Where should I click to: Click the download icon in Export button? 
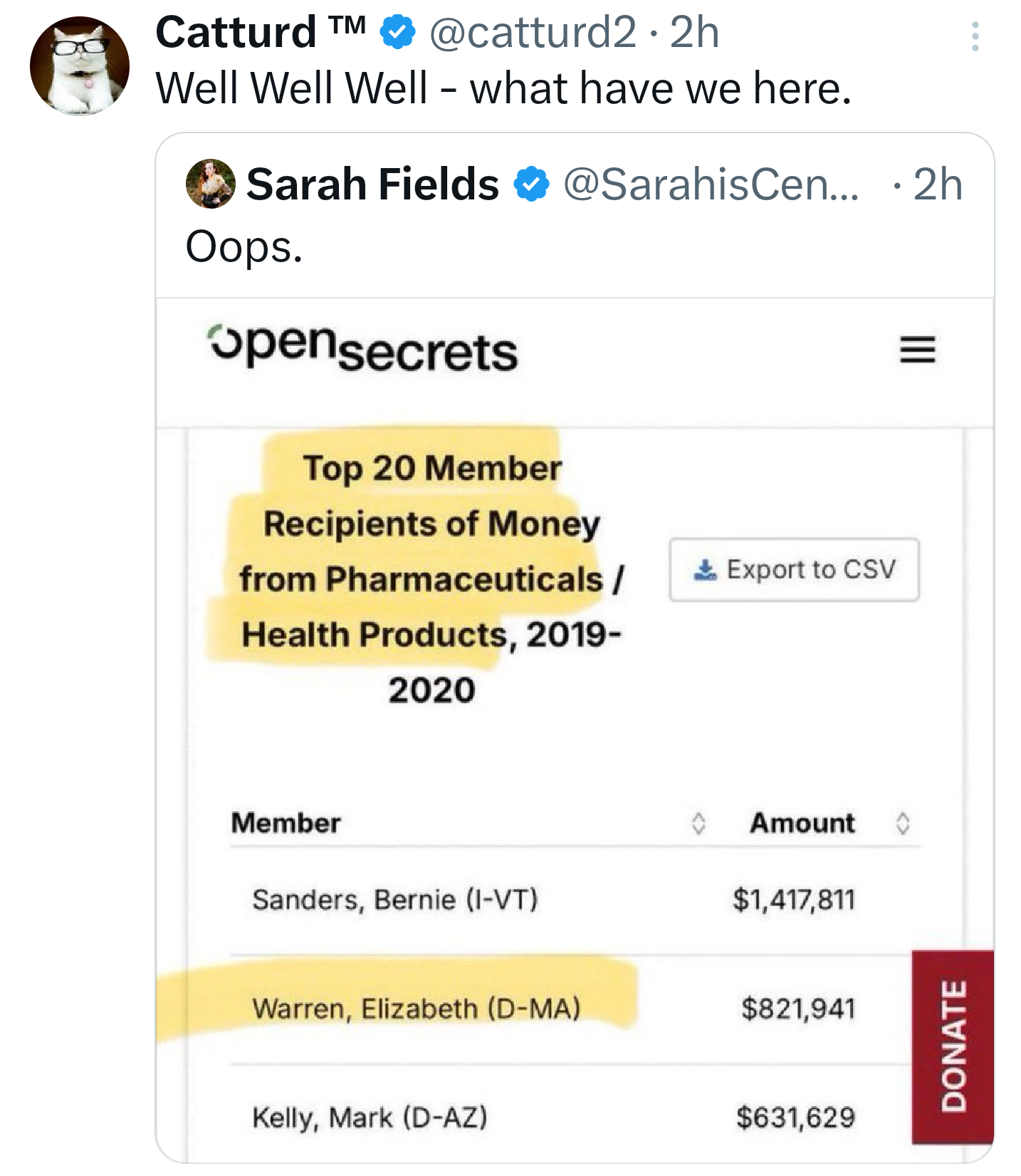705,569
